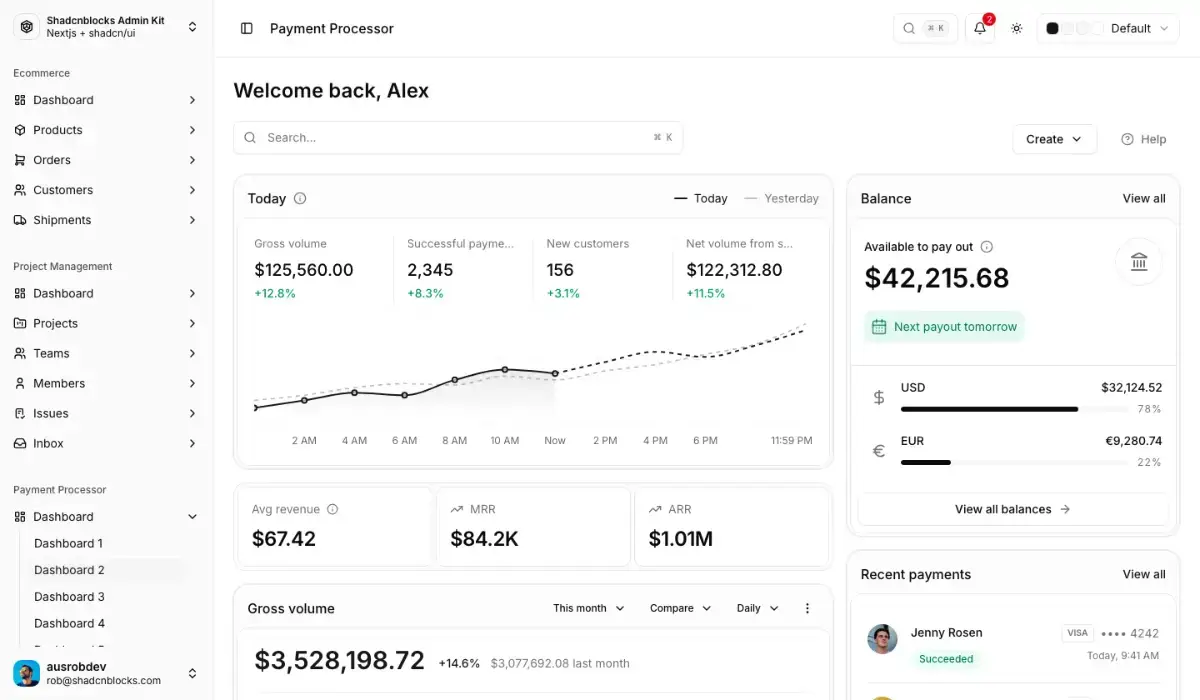Open Gross volume more options menu
Viewport: 1200px width, 700px height.
pos(808,608)
